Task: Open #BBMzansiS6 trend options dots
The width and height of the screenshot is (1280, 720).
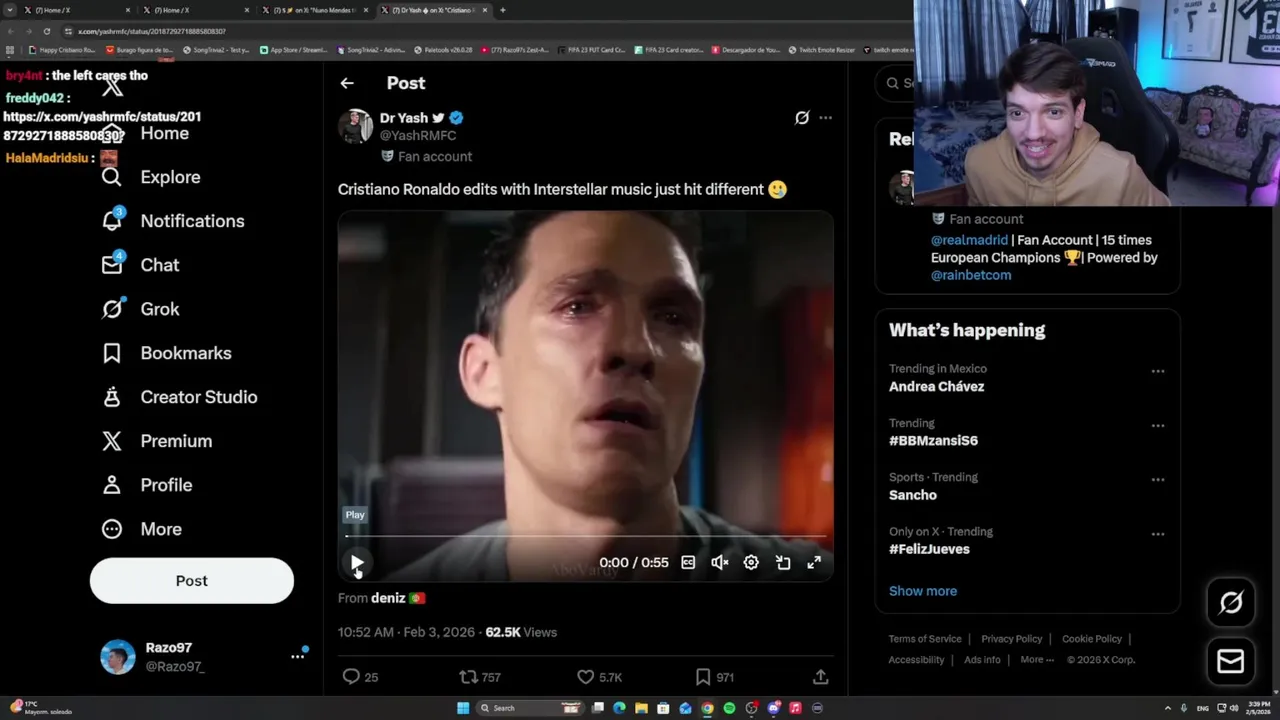Action: (1158, 425)
